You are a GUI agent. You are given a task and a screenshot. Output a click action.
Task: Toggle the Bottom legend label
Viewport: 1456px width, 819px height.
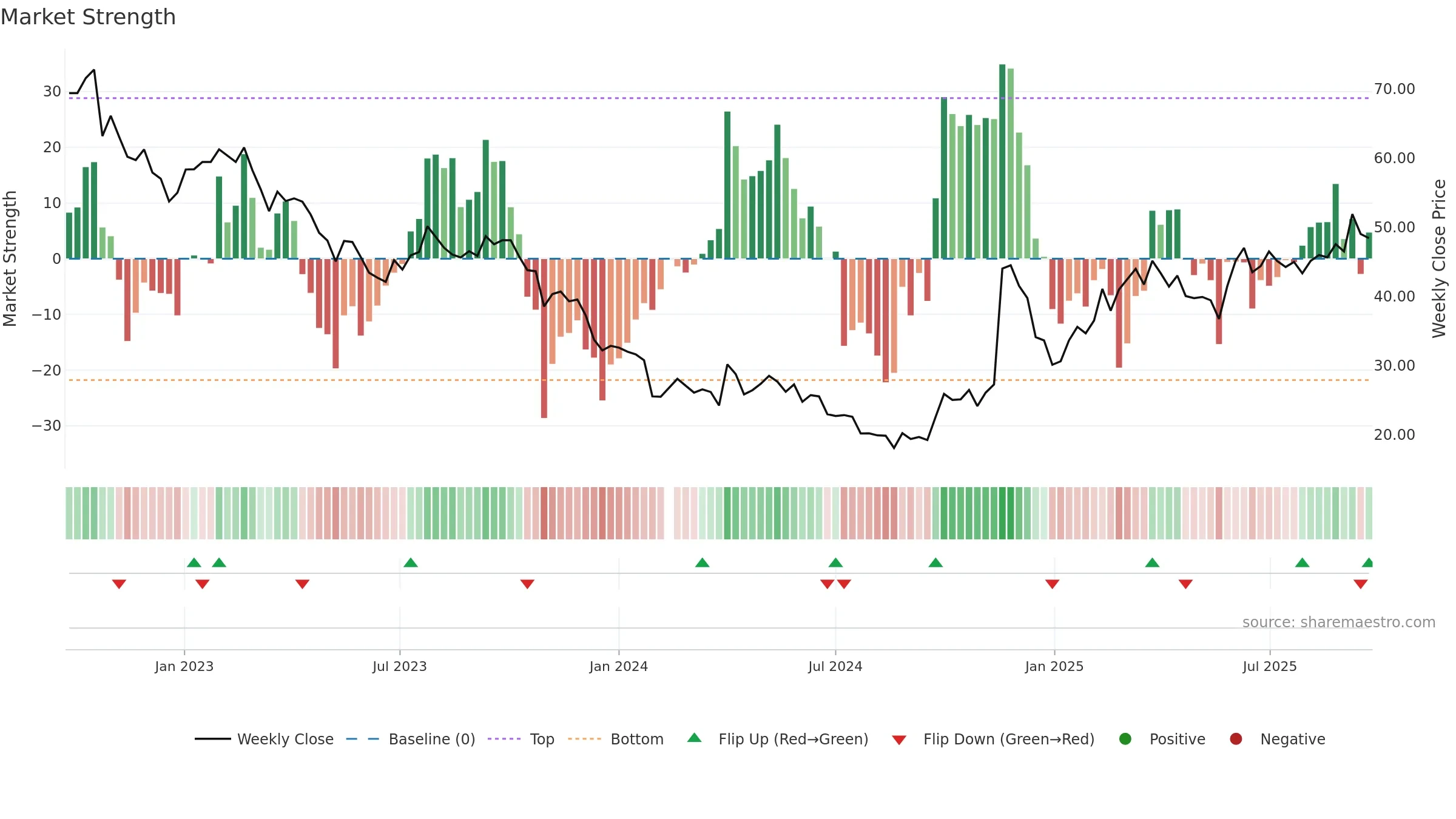(x=637, y=739)
